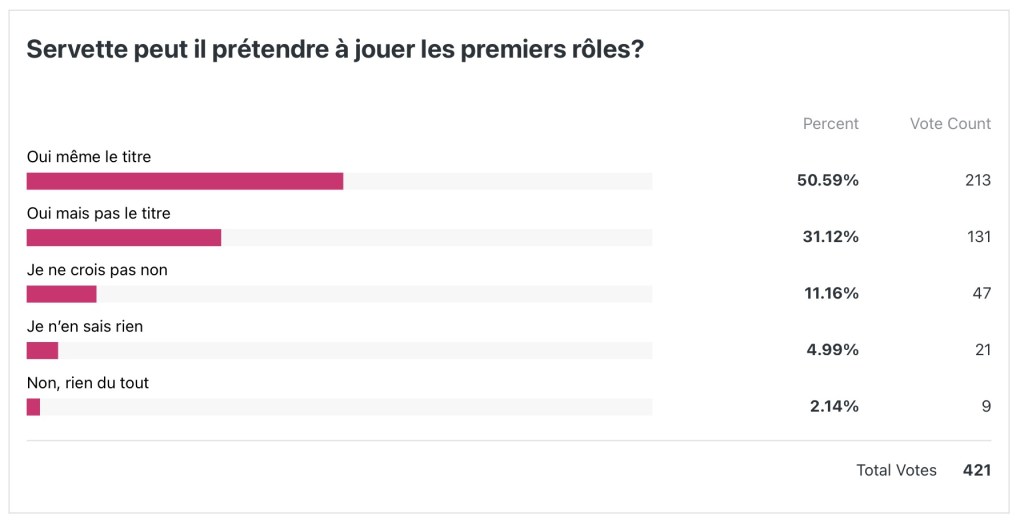The height and width of the screenshot is (523, 1024).
Task: Click the 47 vote count
Action: (981, 293)
